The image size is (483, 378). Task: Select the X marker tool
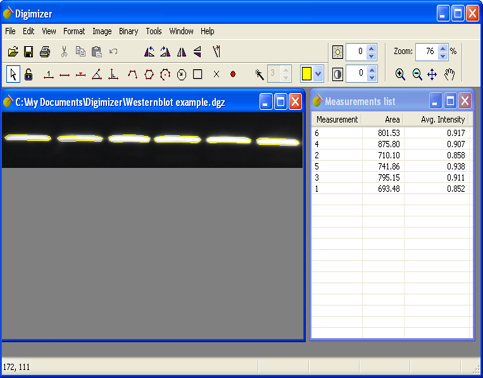(216, 74)
